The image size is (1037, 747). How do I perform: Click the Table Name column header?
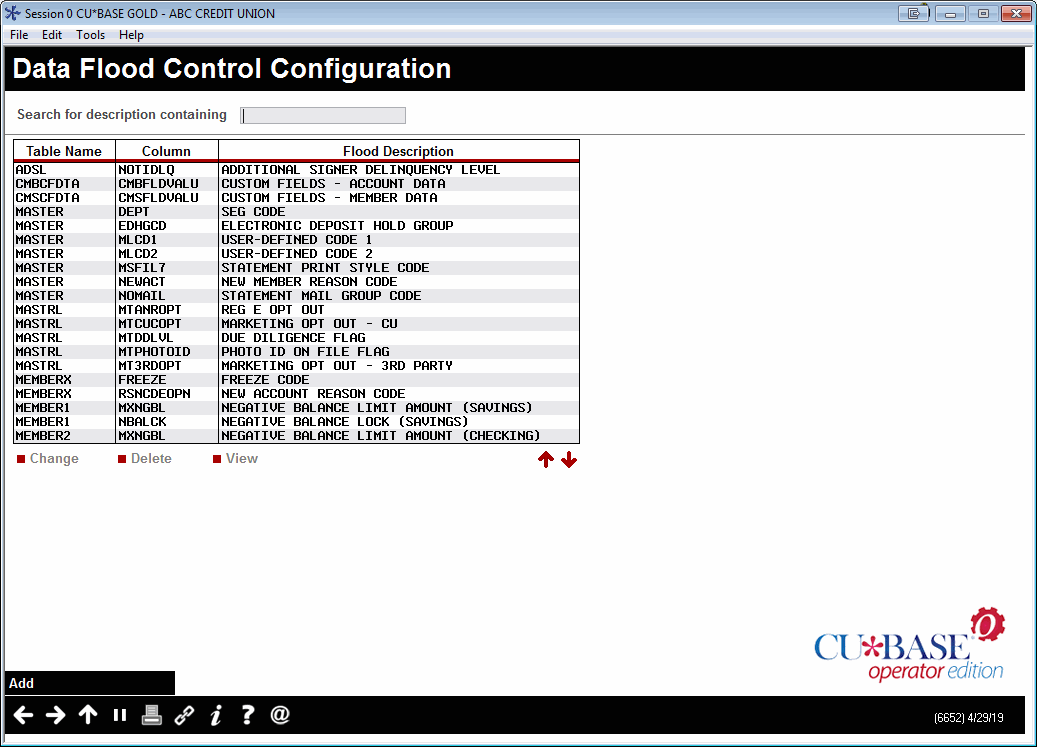pyautogui.click(x=64, y=151)
